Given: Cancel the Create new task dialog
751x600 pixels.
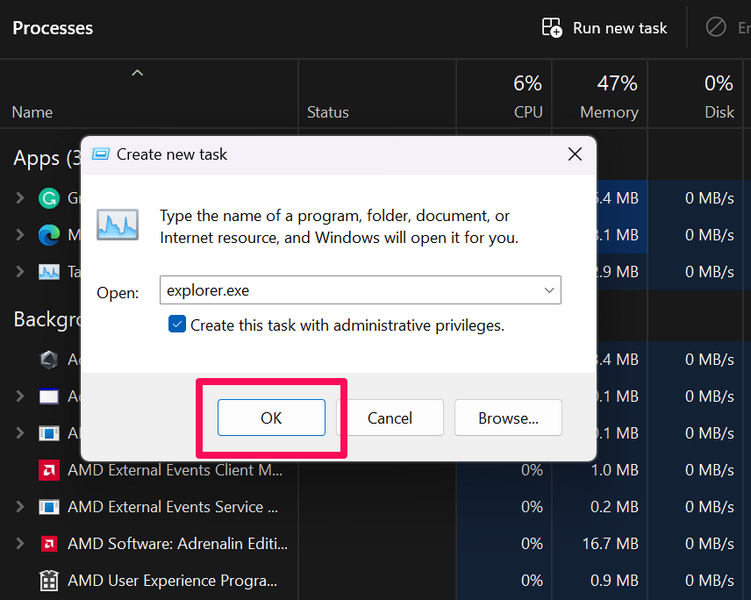Looking at the screenshot, I should click(390, 418).
